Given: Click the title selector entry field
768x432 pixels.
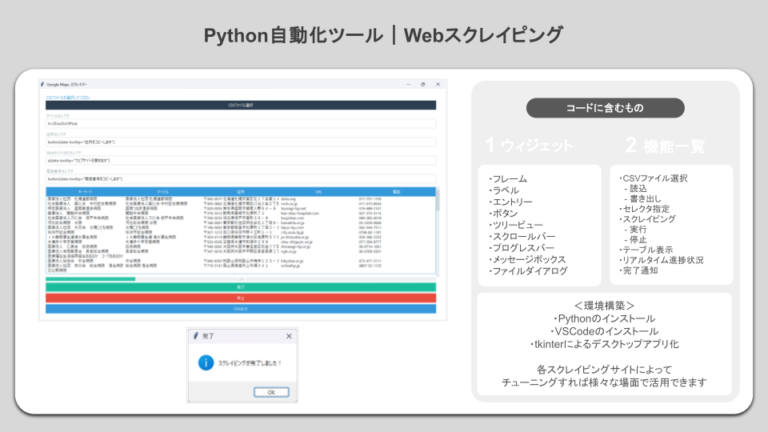Looking at the screenshot, I should point(240,124).
